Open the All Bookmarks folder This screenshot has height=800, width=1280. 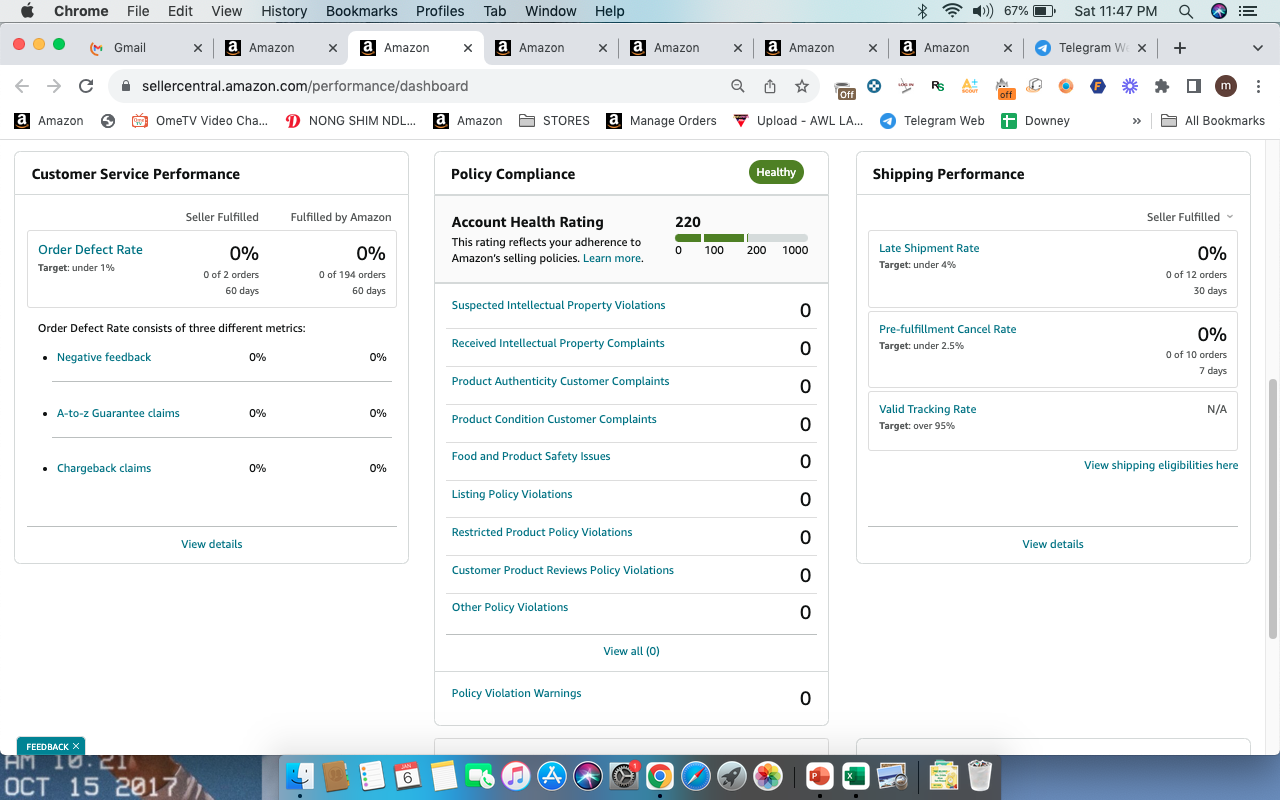(1213, 120)
